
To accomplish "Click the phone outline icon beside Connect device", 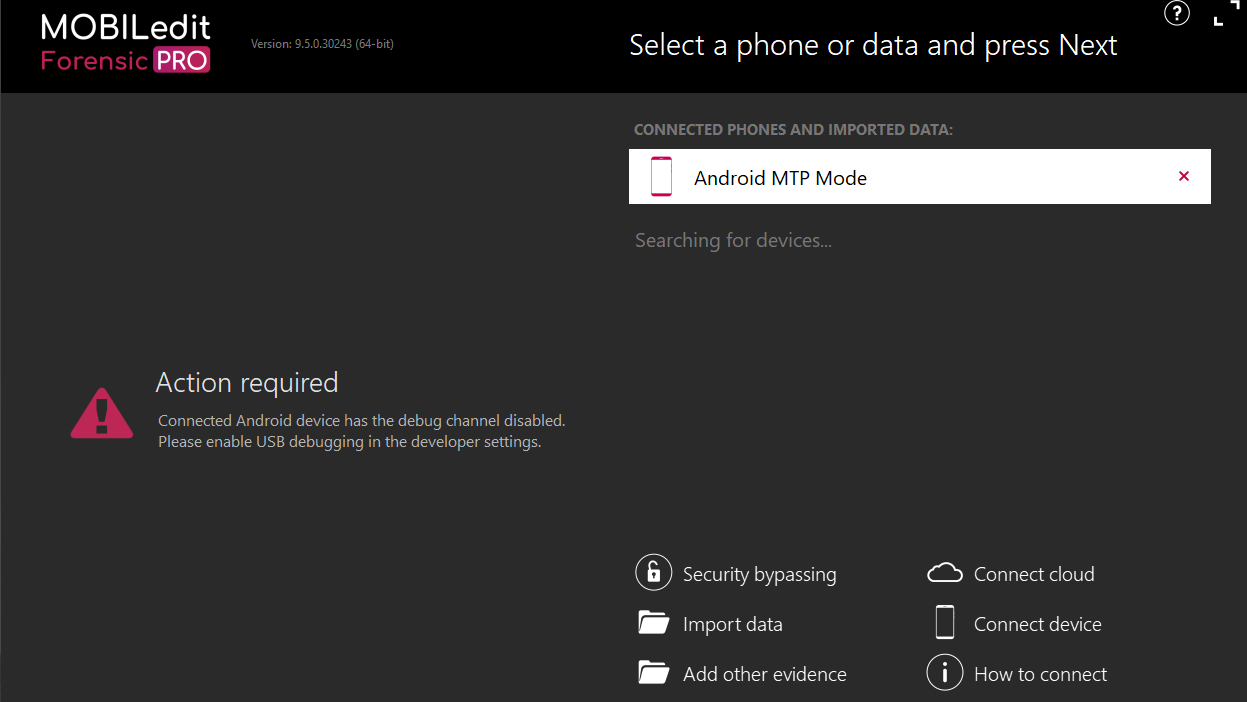I will click(x=945, y=622).
